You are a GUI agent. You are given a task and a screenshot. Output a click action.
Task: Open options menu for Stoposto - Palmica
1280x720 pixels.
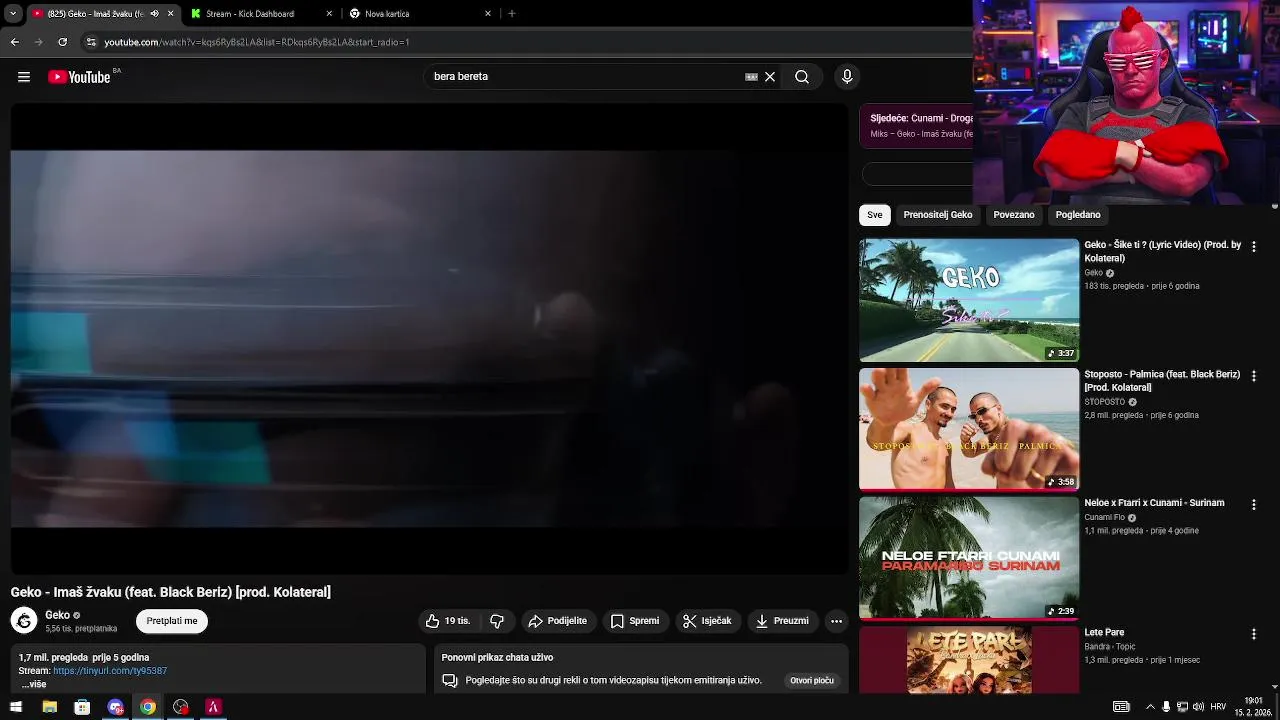[x=1254, y=376]
